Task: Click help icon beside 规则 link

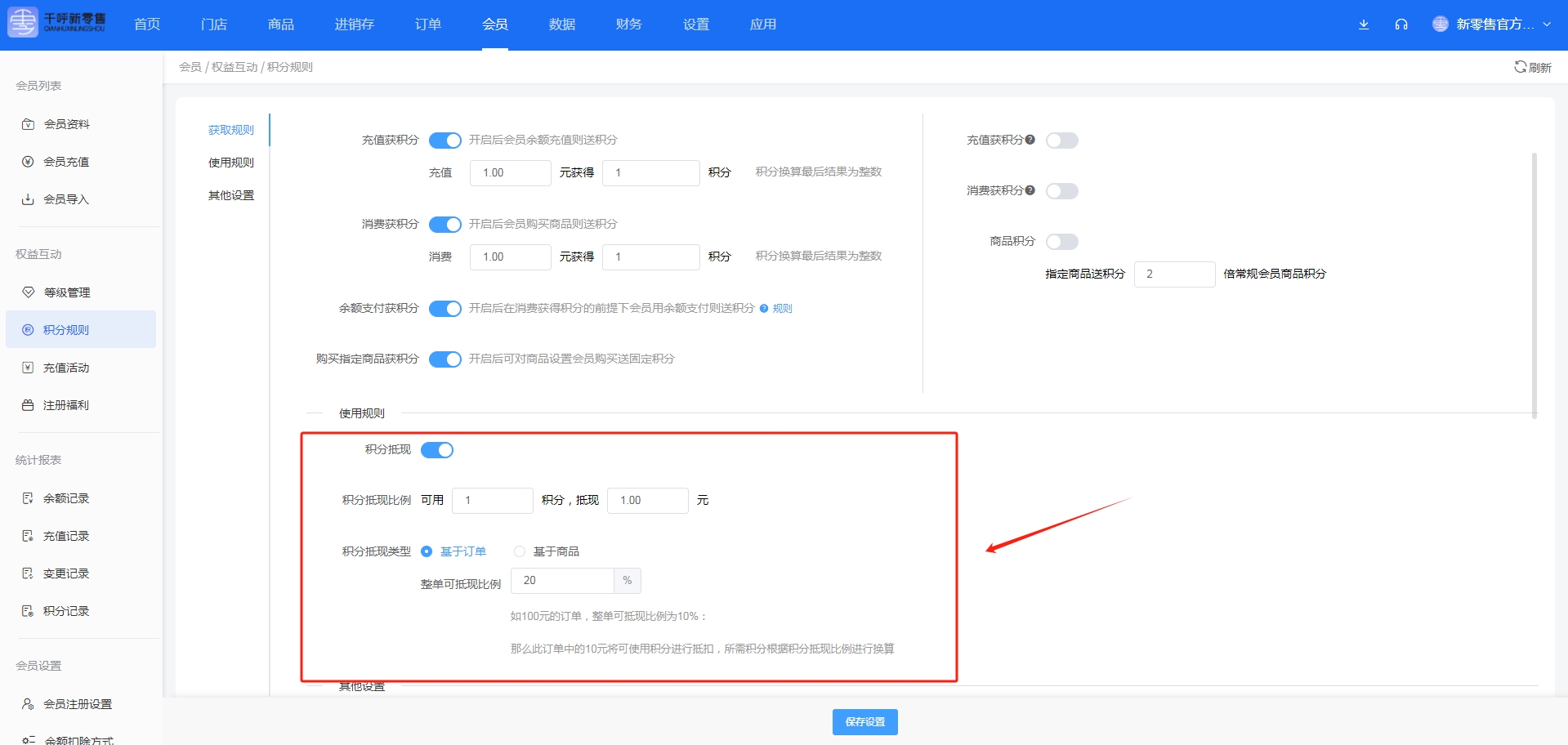Action: coord(764,309)
